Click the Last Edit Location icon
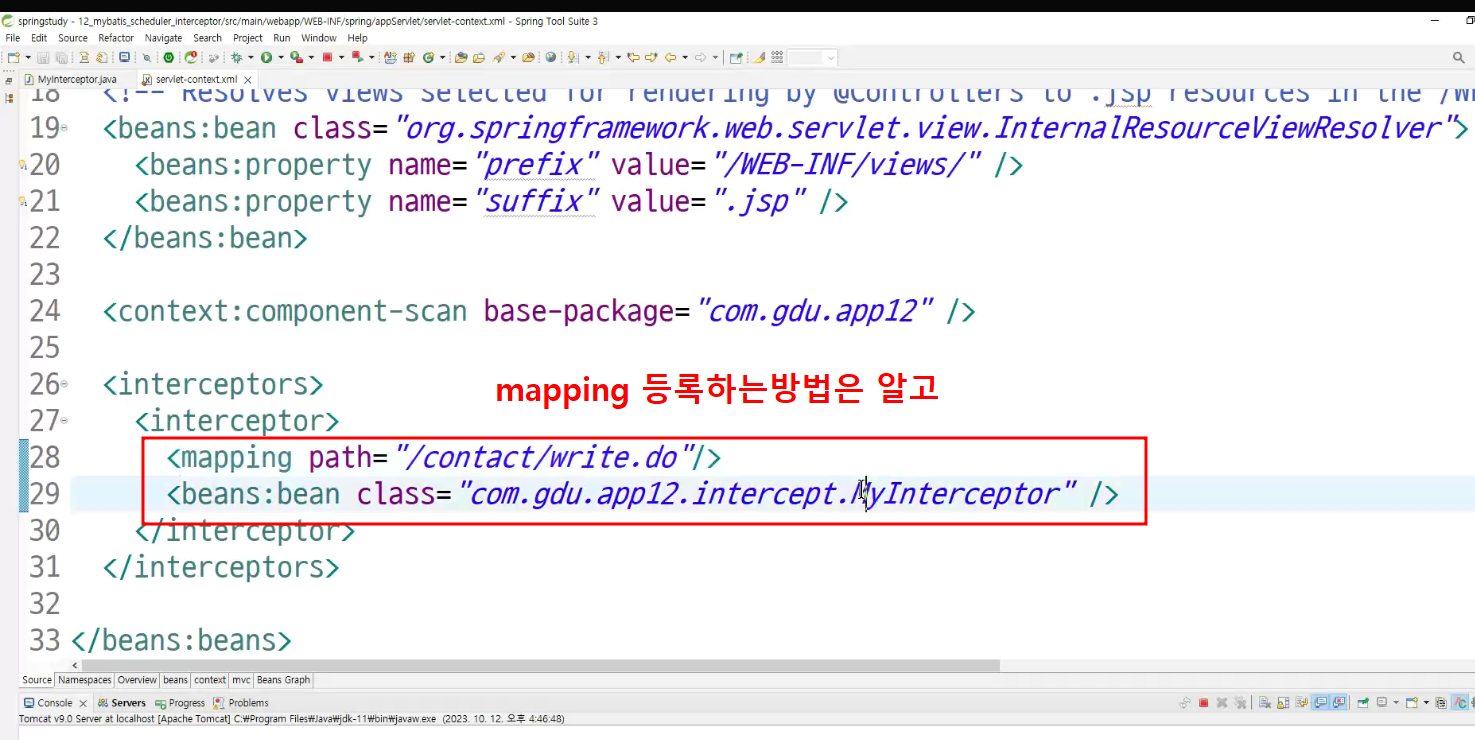 [633, 58]
